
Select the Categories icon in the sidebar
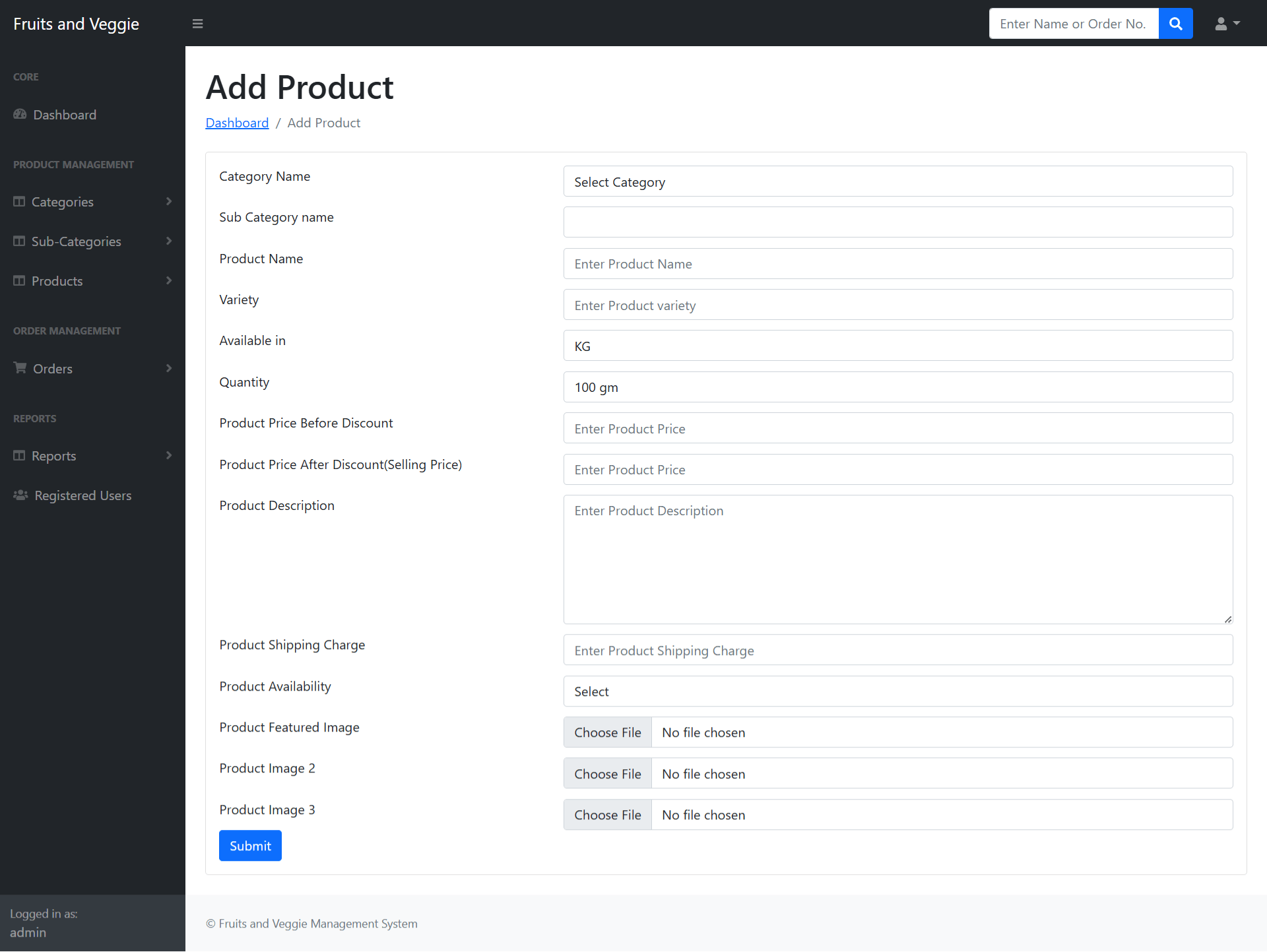[x=20, y=202]
